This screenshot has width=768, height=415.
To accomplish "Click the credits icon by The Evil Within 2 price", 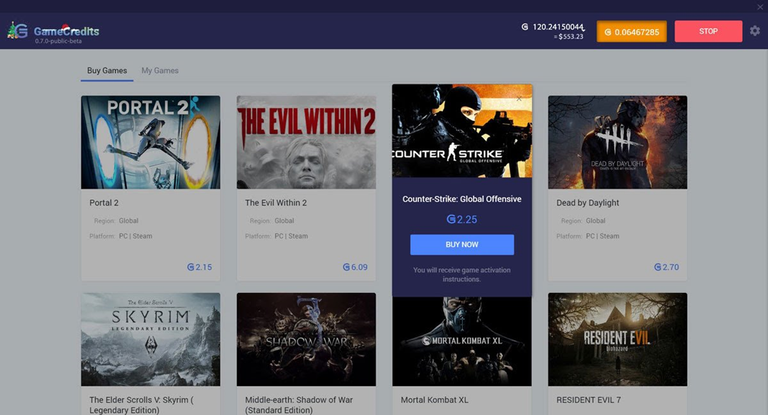I will click(x=346, y=267).
